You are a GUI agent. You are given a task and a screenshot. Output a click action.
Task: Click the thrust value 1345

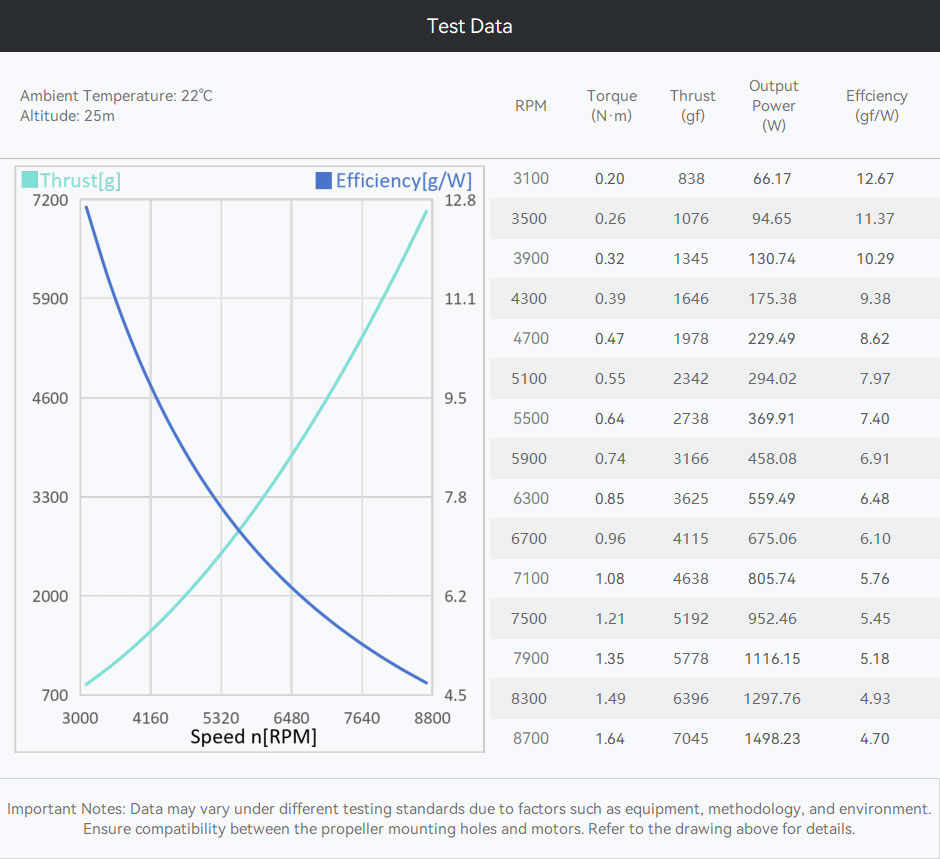tap(691, 259)
